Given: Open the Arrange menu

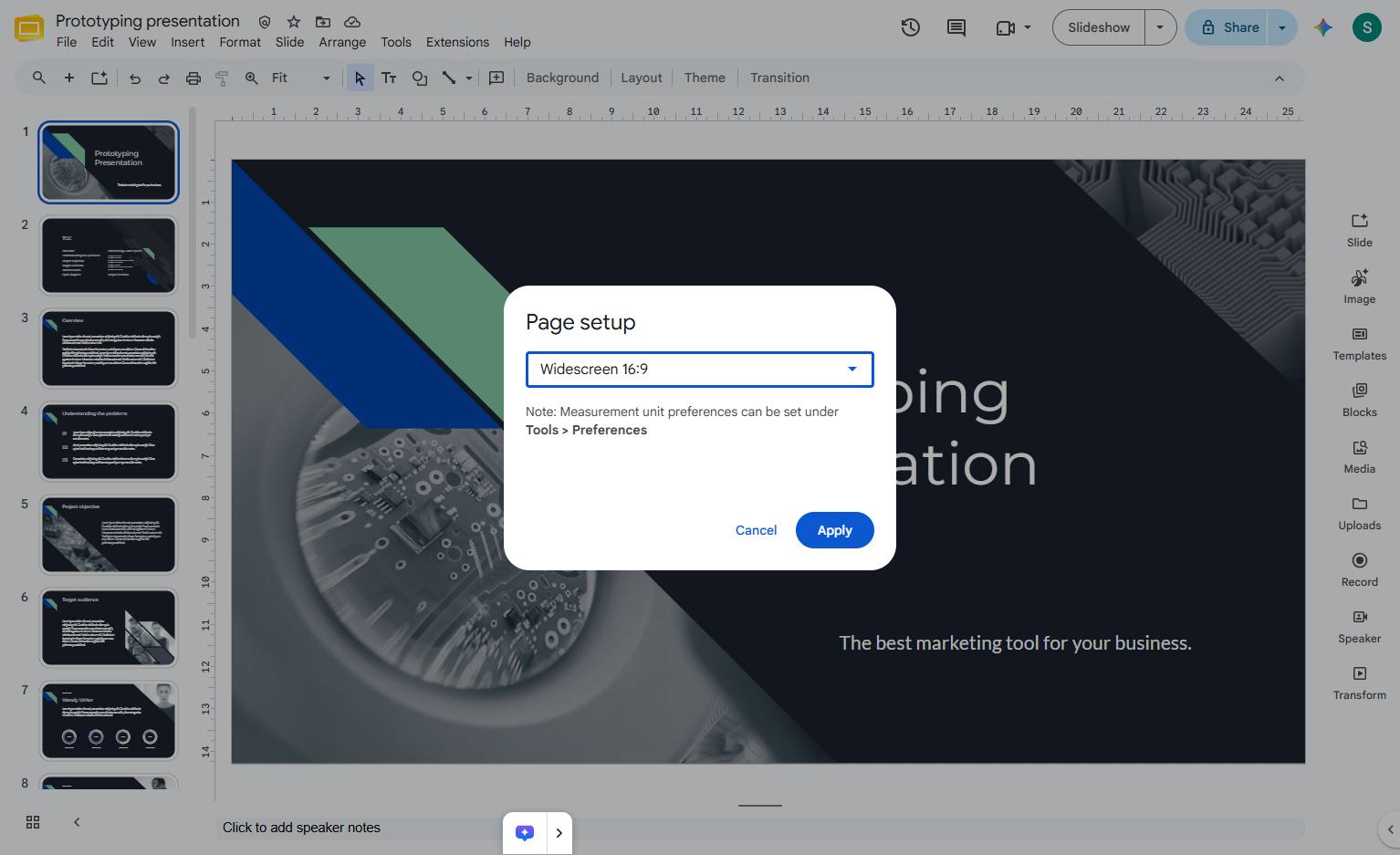Looking at the screenshot, I should (x=342, y=42).
